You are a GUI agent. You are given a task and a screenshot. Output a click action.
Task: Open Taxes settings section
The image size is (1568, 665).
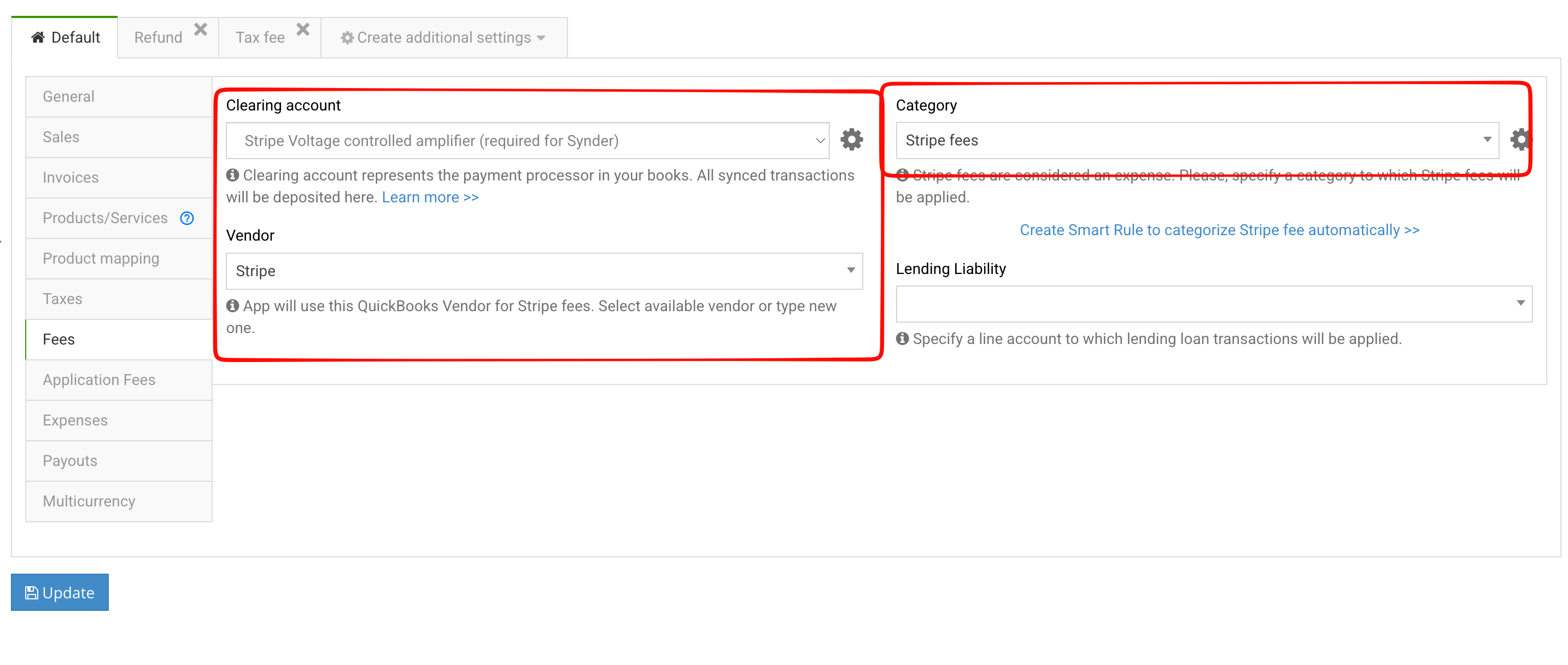(x=119, y=299)
